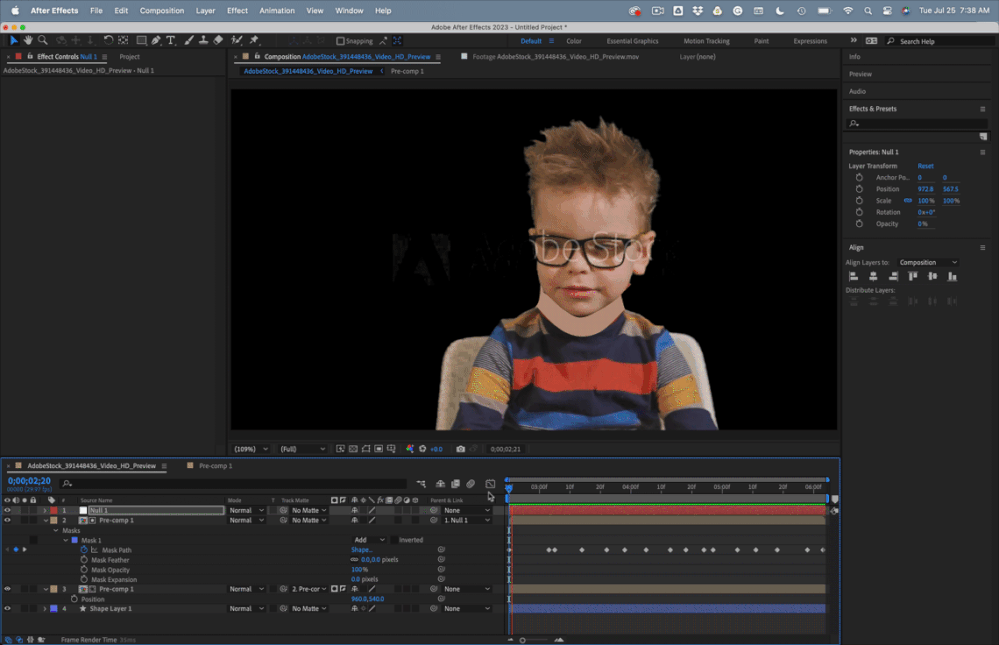Open the Mask 1 mode Add dropdown
This screenshot has height=645, width=999.
(369, 540)
